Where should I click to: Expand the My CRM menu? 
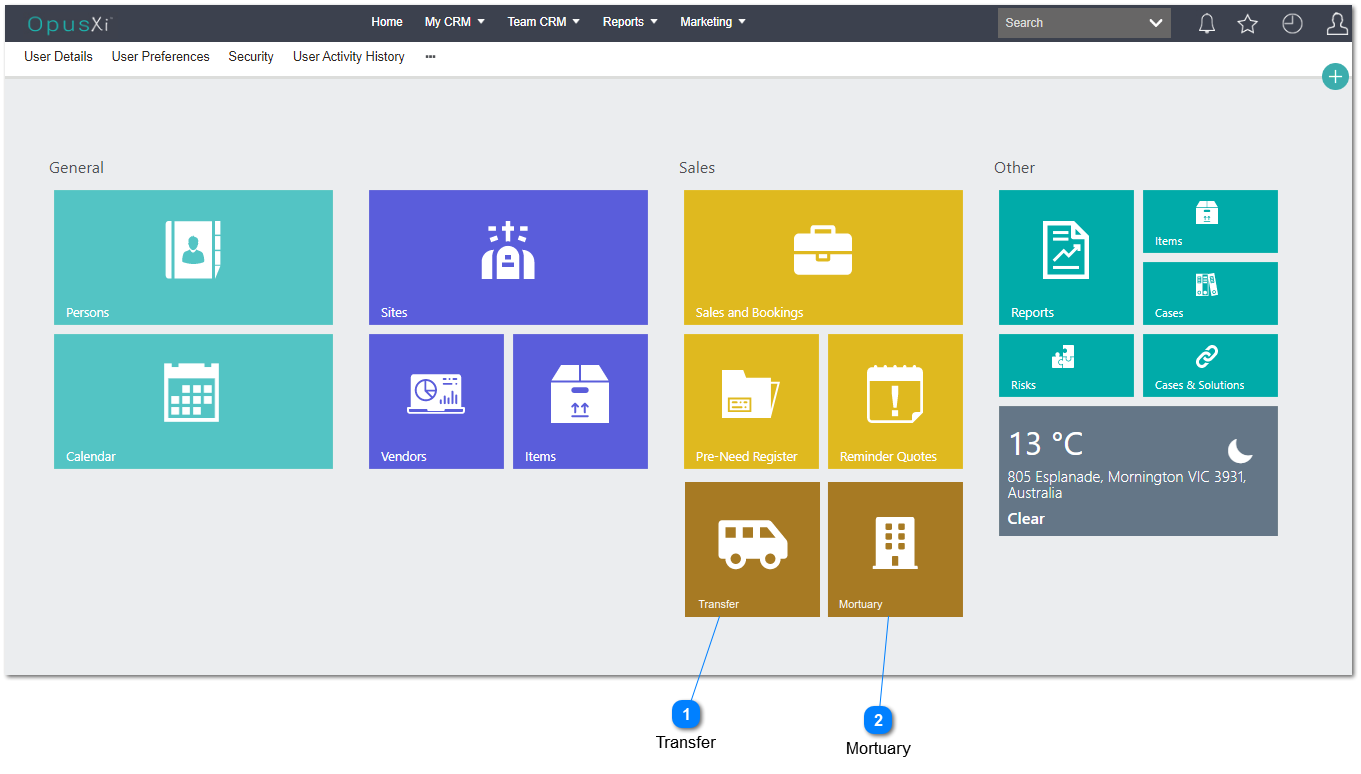coord(454,22)
